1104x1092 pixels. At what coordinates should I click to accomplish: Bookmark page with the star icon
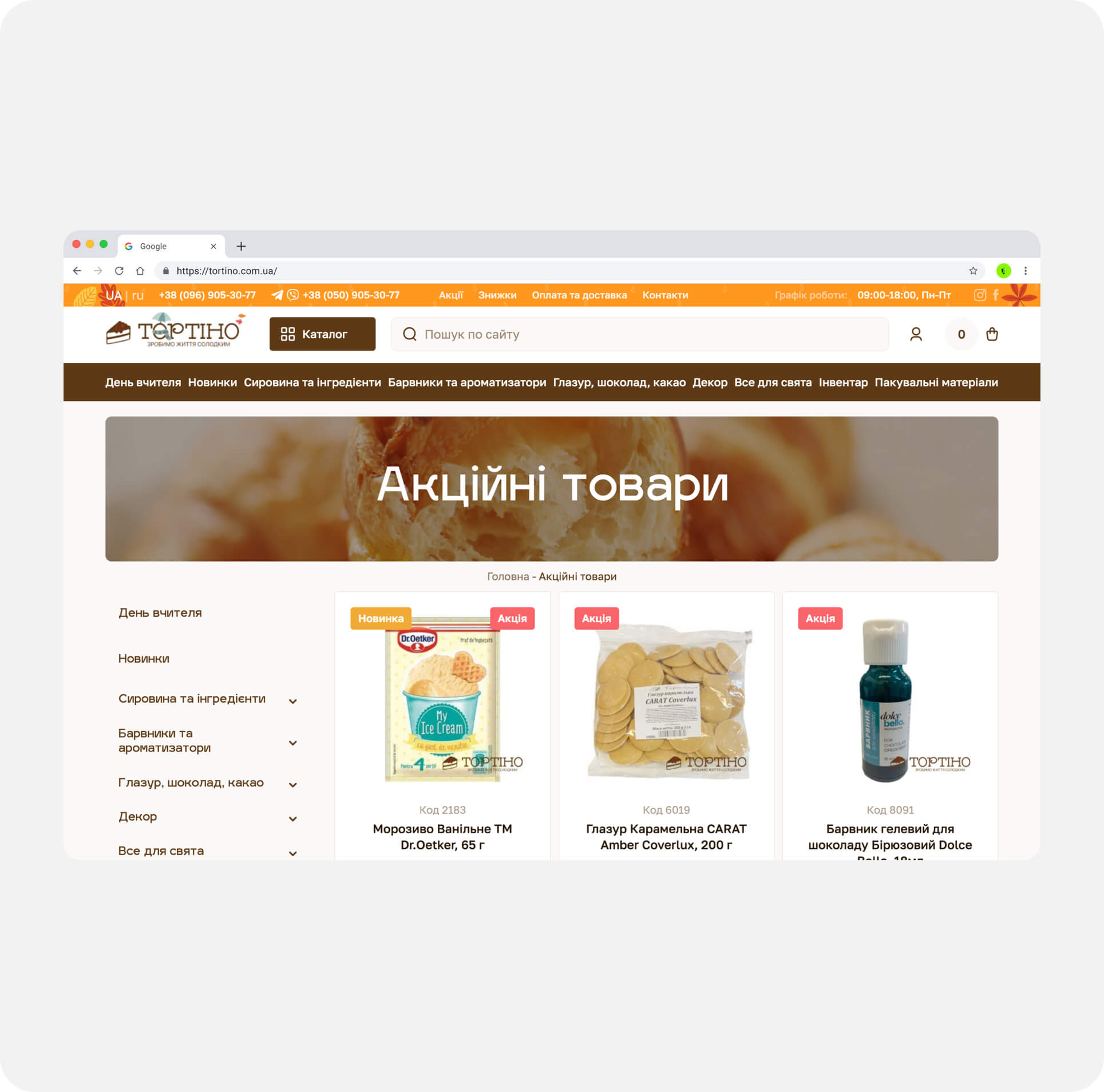[x=973, y=271]
